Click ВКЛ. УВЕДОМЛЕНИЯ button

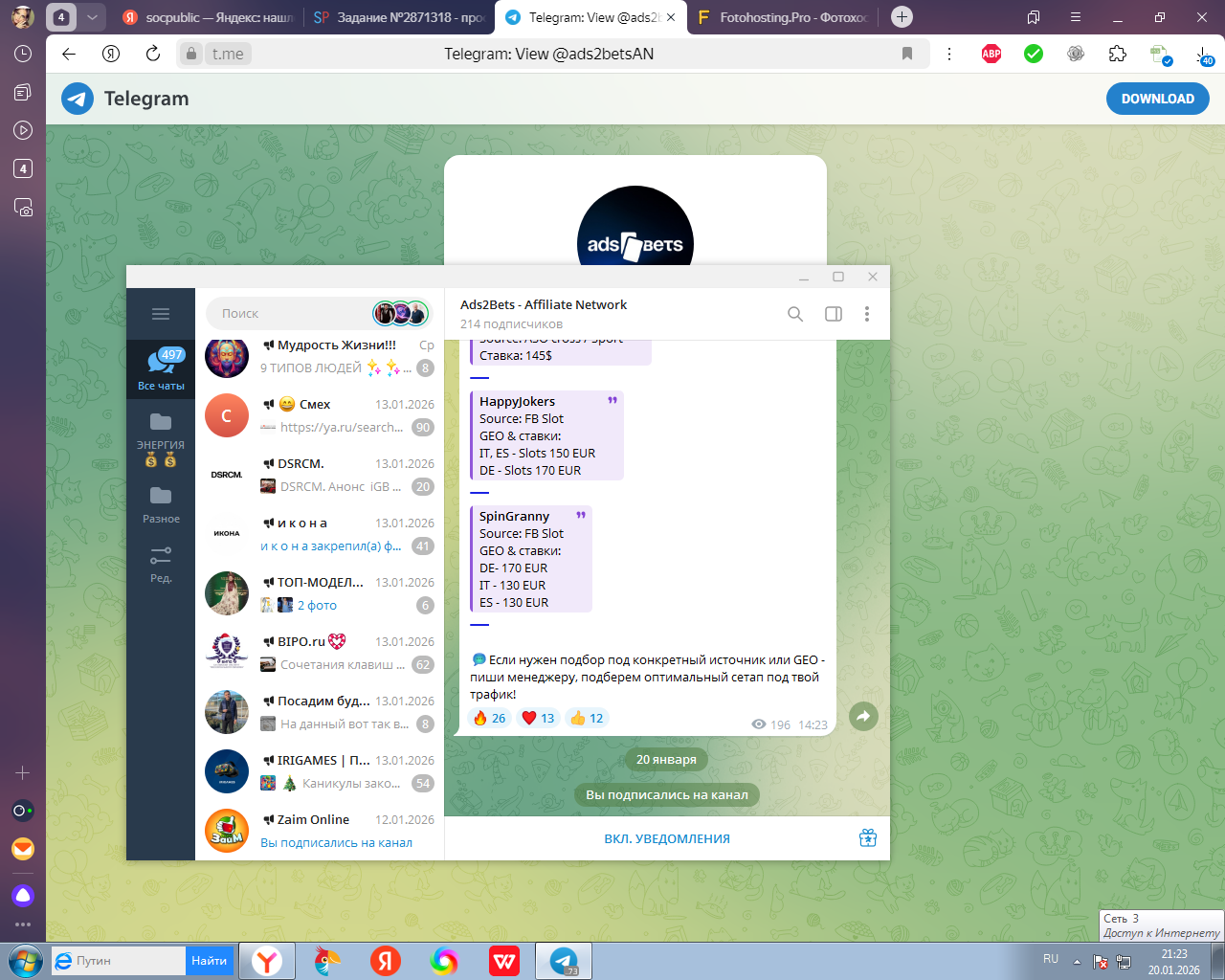coord(667,838)
